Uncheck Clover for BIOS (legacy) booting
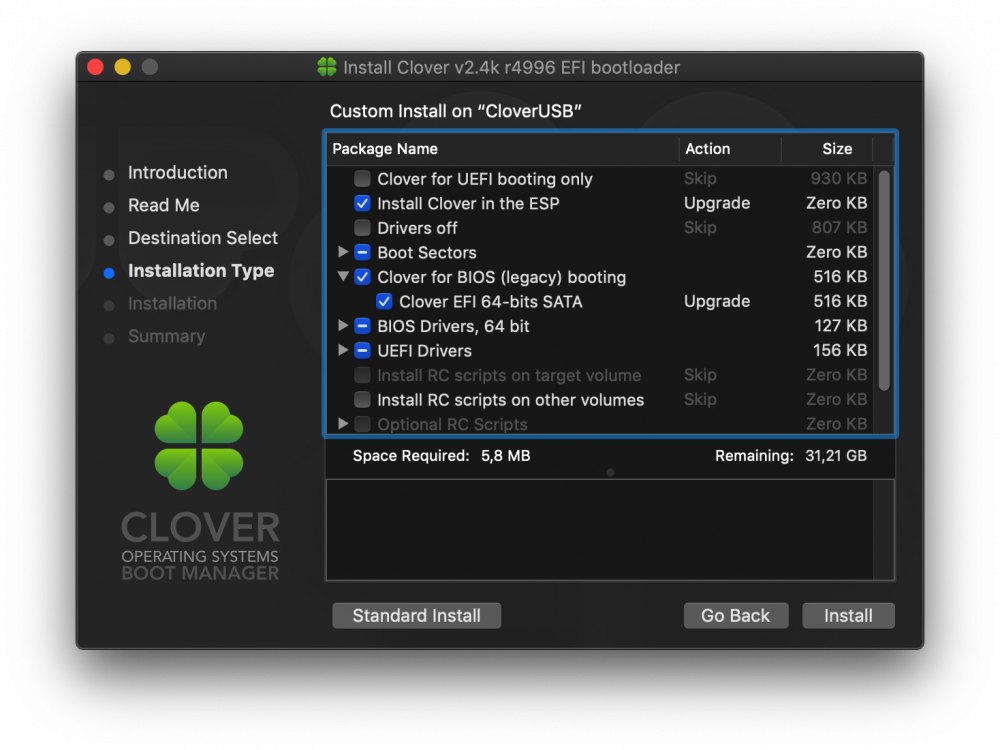The width and height of the screenshot is (1000, 750). tap(362, 277)
